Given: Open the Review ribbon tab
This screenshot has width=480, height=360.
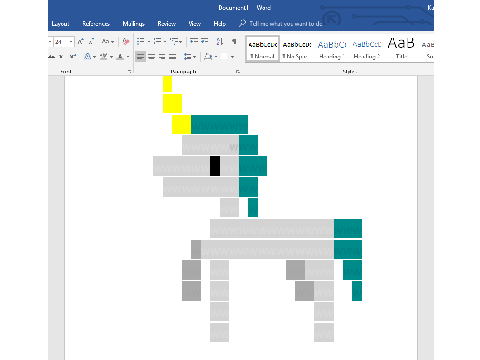Looking at the screenshot, I should [166, 24].
